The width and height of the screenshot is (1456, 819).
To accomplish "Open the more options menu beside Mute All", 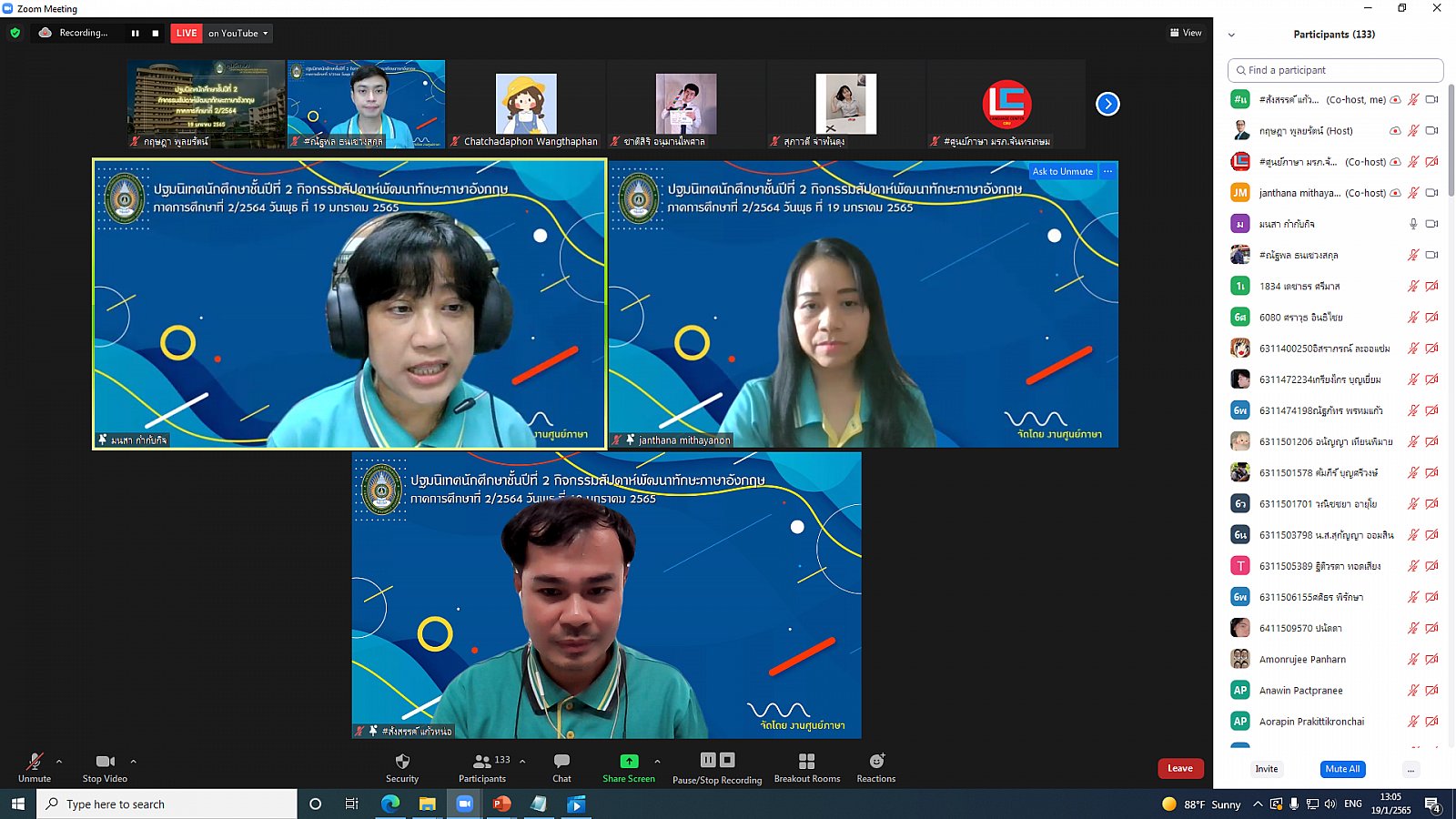I will pyautogui.click(x=1410, y=769).
